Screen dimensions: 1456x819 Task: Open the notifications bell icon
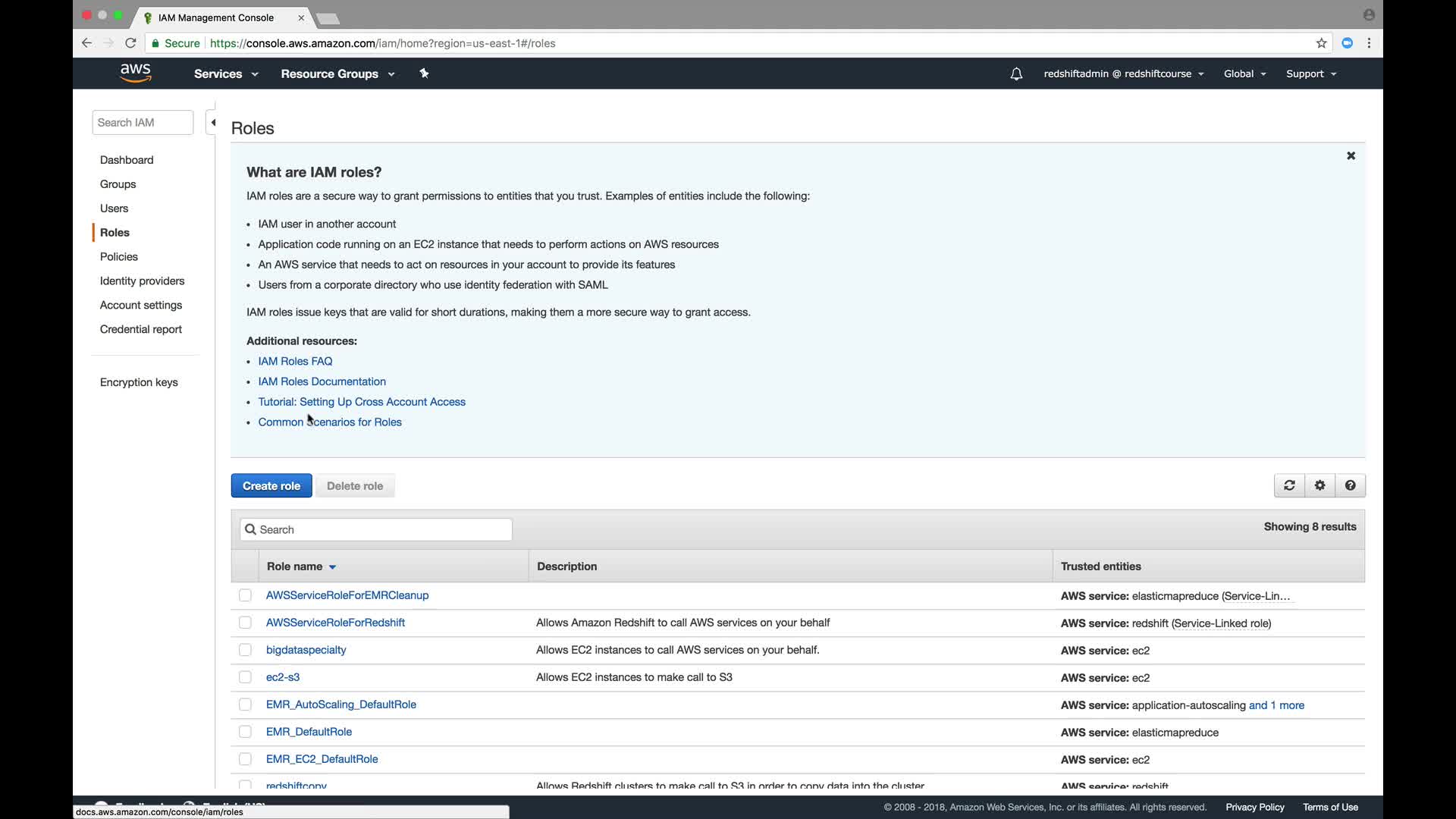1016,74
